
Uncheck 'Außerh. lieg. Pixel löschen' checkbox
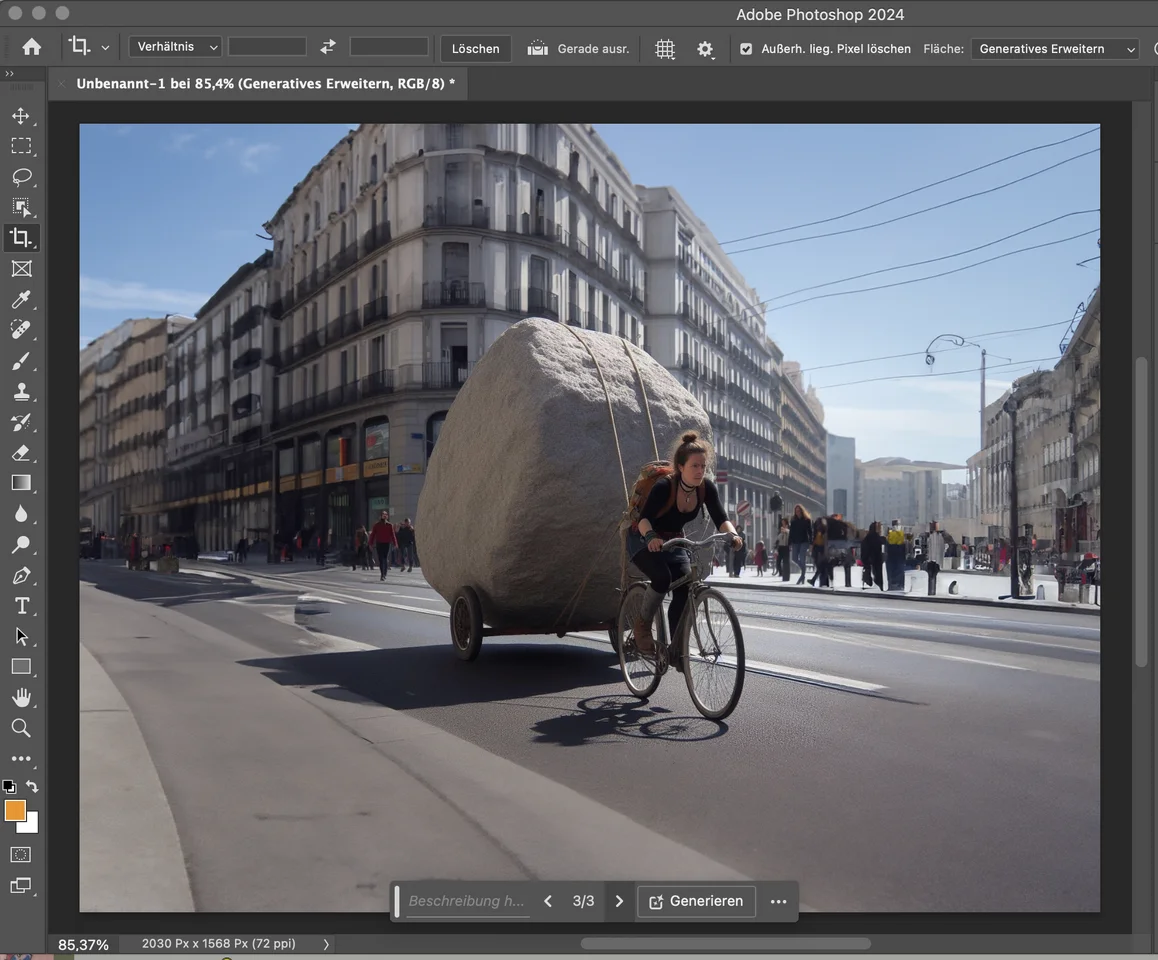coord(746,49)
